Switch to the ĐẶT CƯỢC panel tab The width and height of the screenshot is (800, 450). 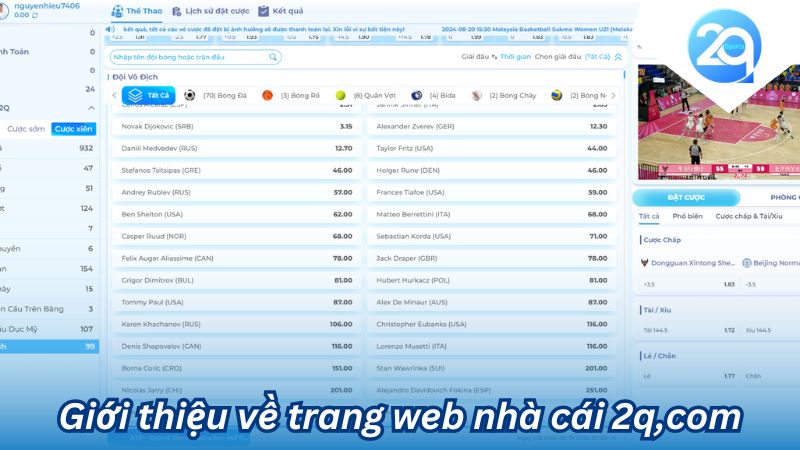[x=686, y=197]
